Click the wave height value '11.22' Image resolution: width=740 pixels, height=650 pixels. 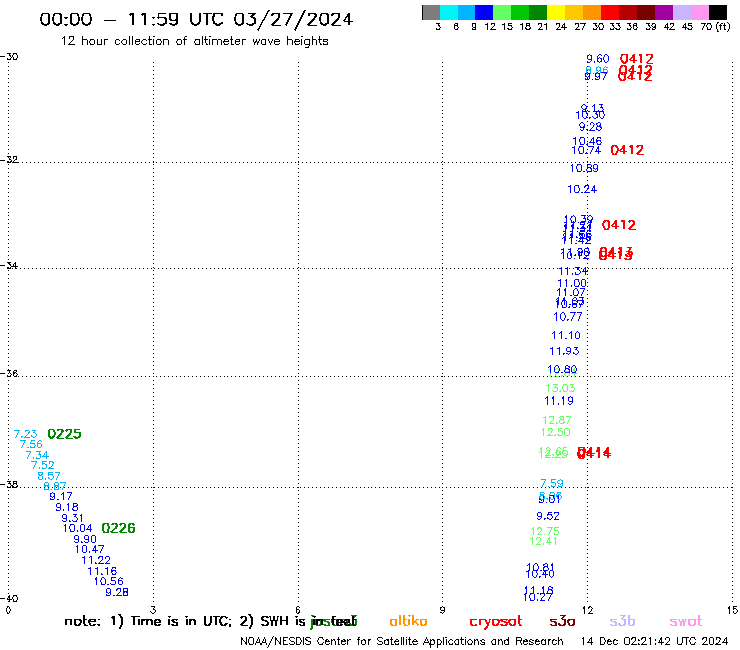[x=96, y=561]
